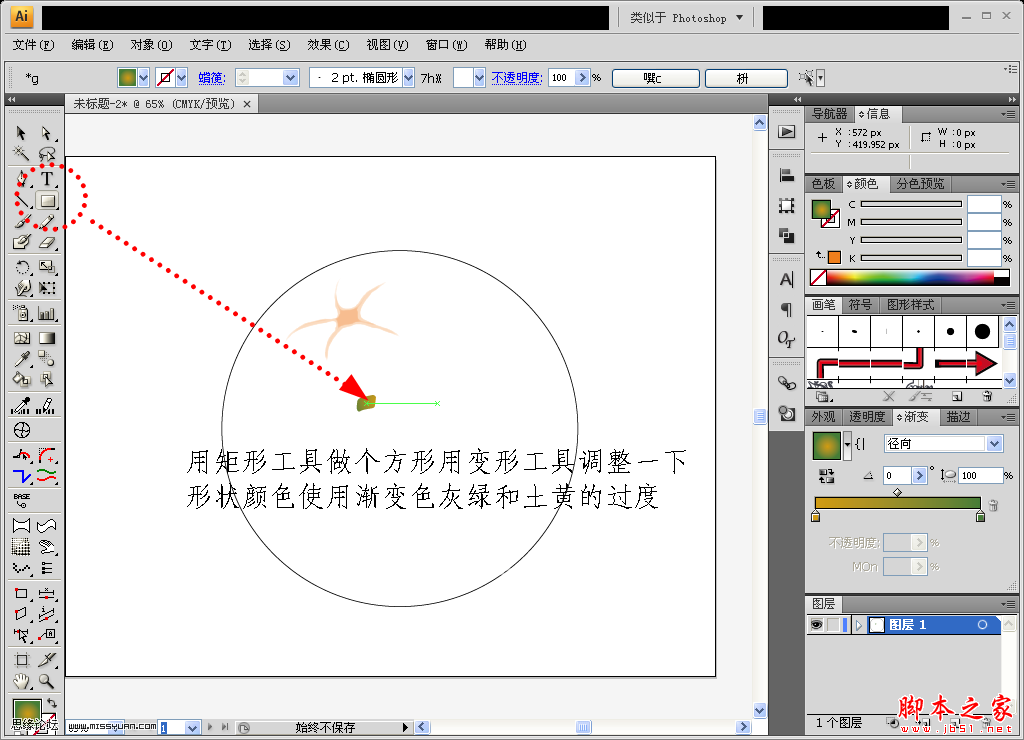Click the gradient angle input field

[x=897, y=475]
